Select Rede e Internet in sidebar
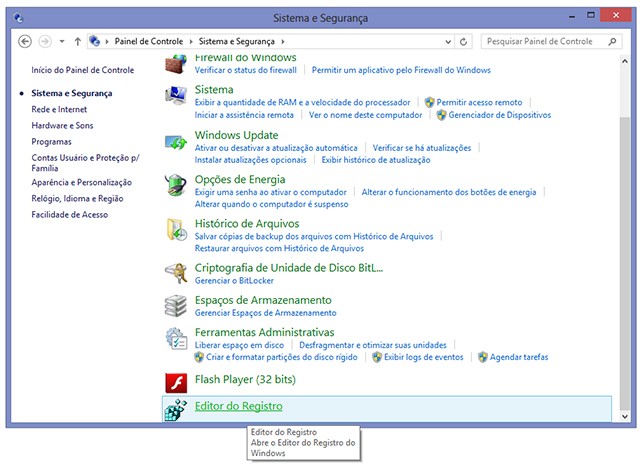This screenshot has width=640, height=468. point(59,109)
